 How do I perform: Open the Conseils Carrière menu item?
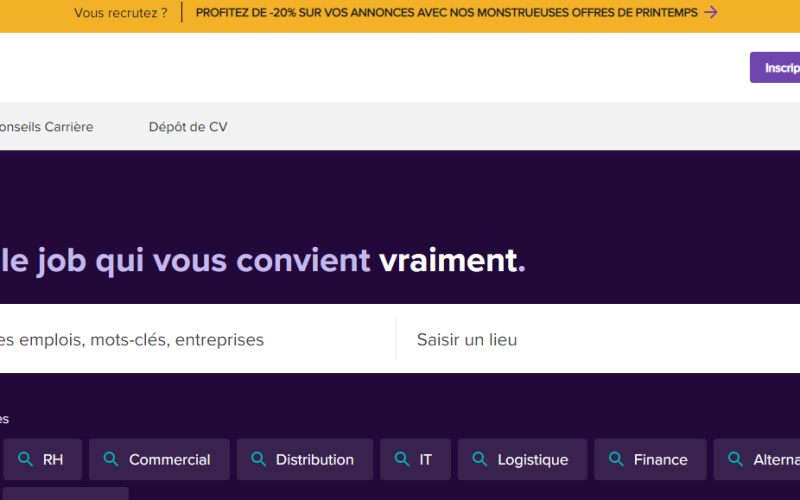click(x=46, y=127)
